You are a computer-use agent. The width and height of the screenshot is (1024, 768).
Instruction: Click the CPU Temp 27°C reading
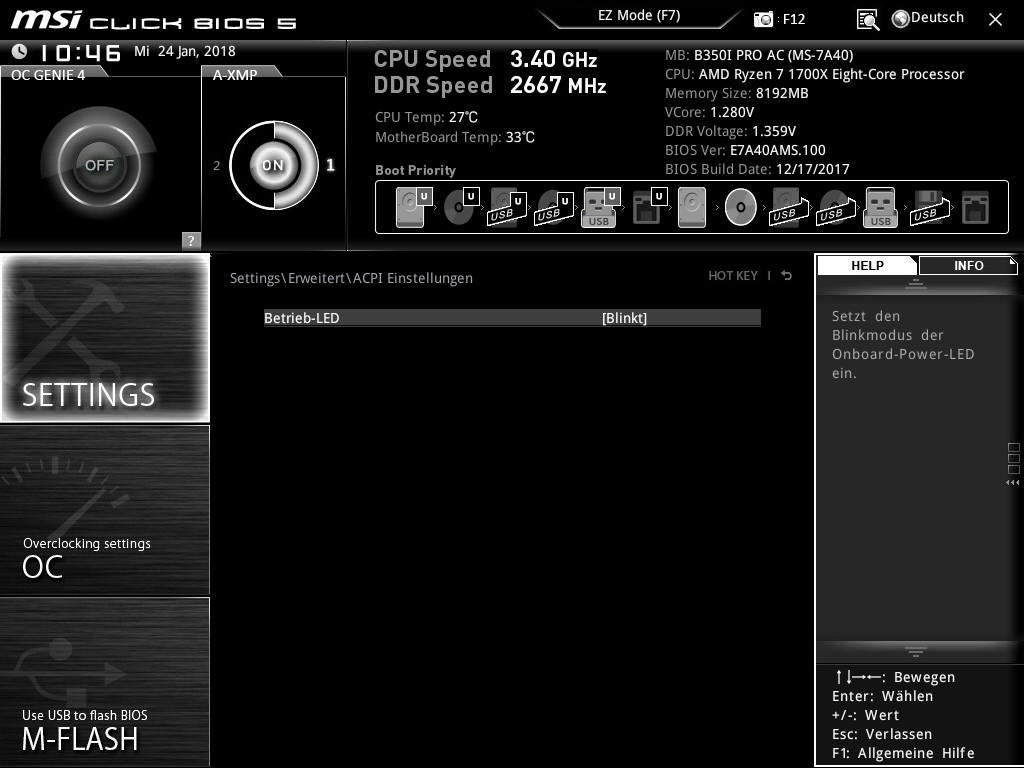[426, 118]
